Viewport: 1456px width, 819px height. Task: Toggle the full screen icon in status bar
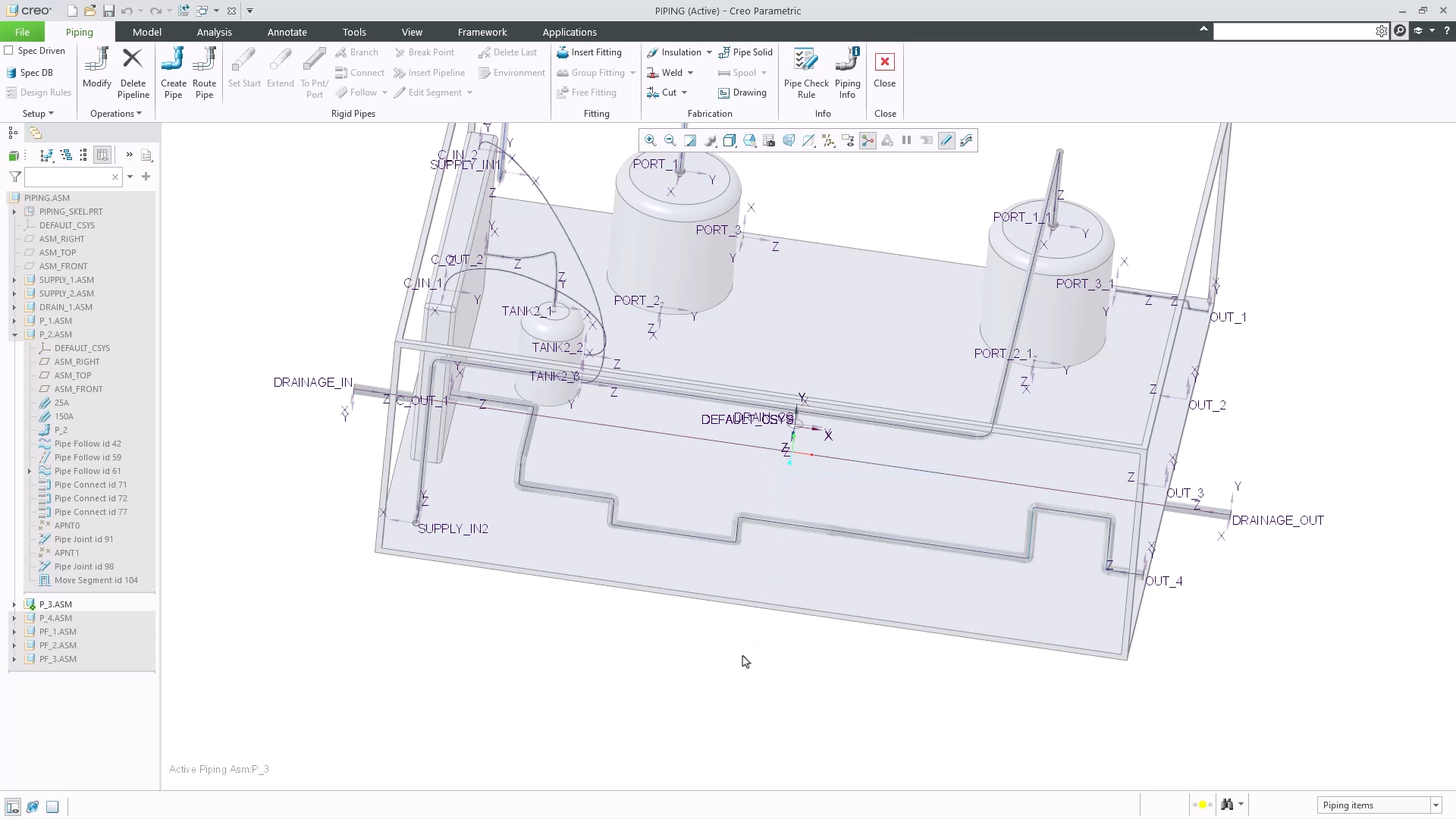tap(52, 806)
